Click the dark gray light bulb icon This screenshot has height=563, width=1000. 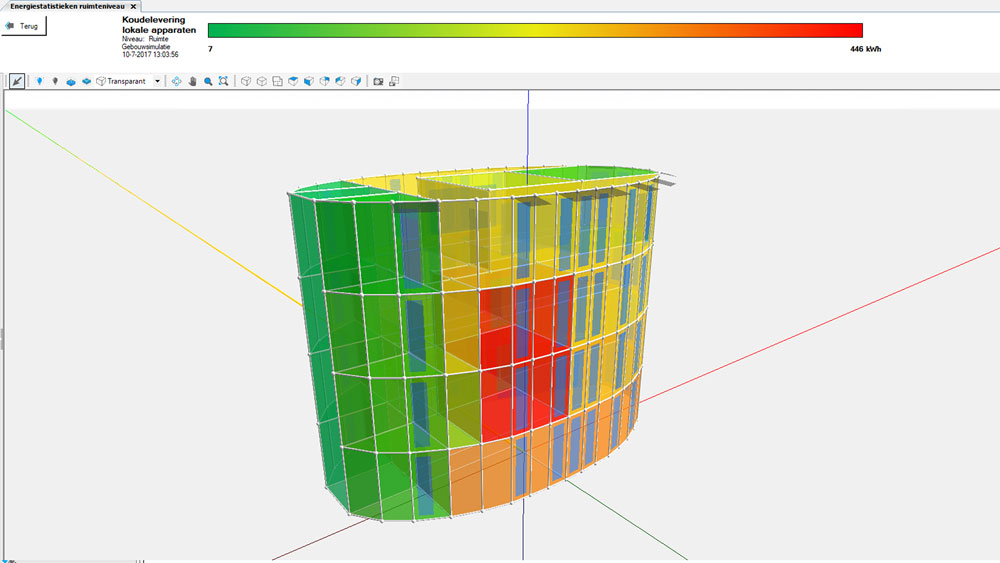click(x=55, y=81)
